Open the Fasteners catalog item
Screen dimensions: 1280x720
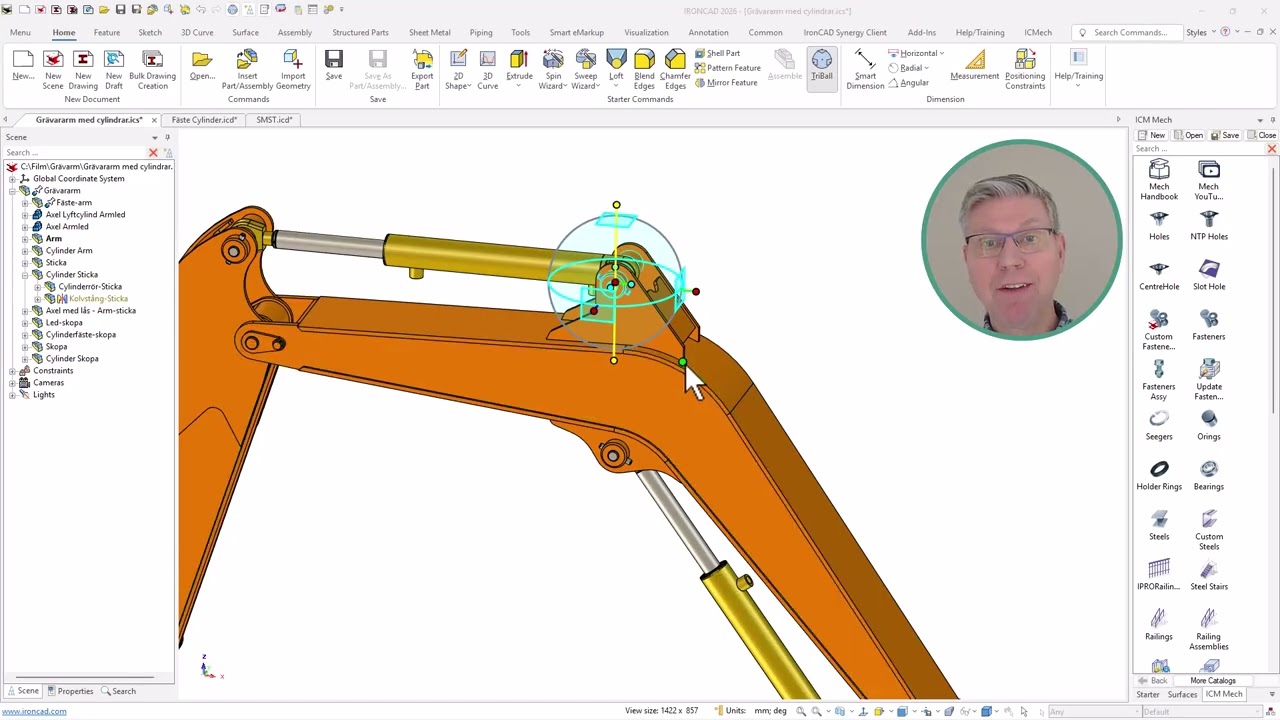tap(1209, 325)
